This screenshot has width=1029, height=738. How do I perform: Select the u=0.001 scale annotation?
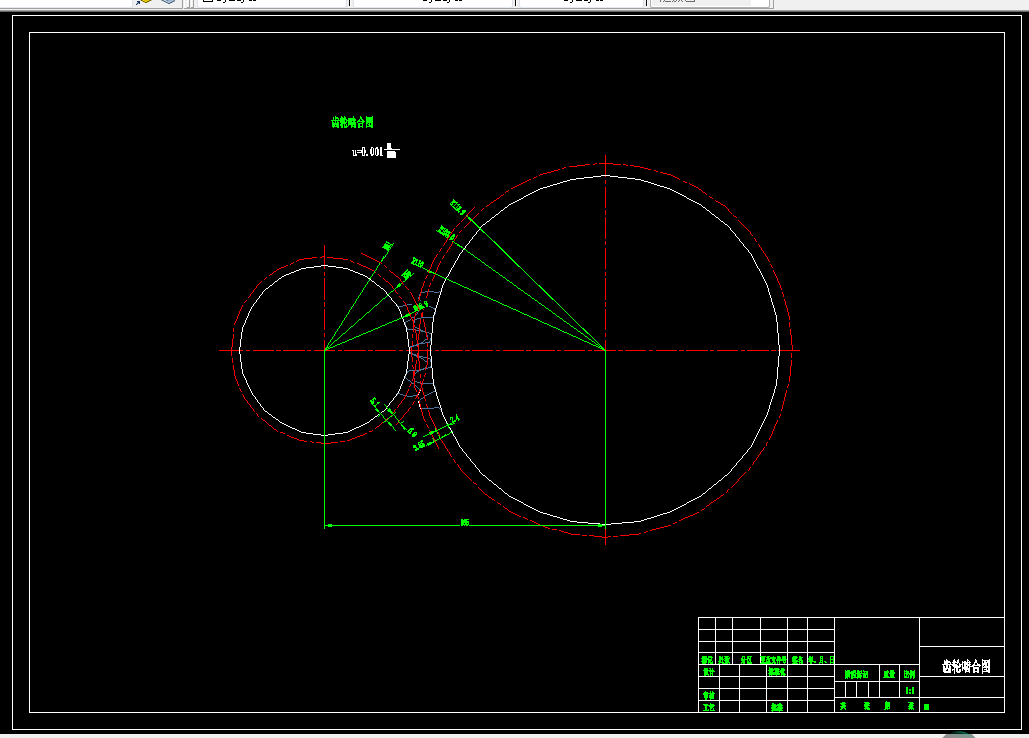375,152
